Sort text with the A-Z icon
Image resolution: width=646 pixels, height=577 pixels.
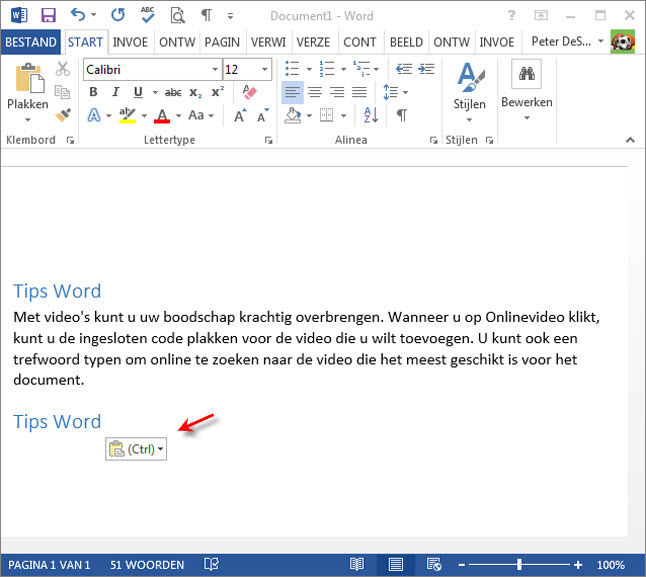371,115
